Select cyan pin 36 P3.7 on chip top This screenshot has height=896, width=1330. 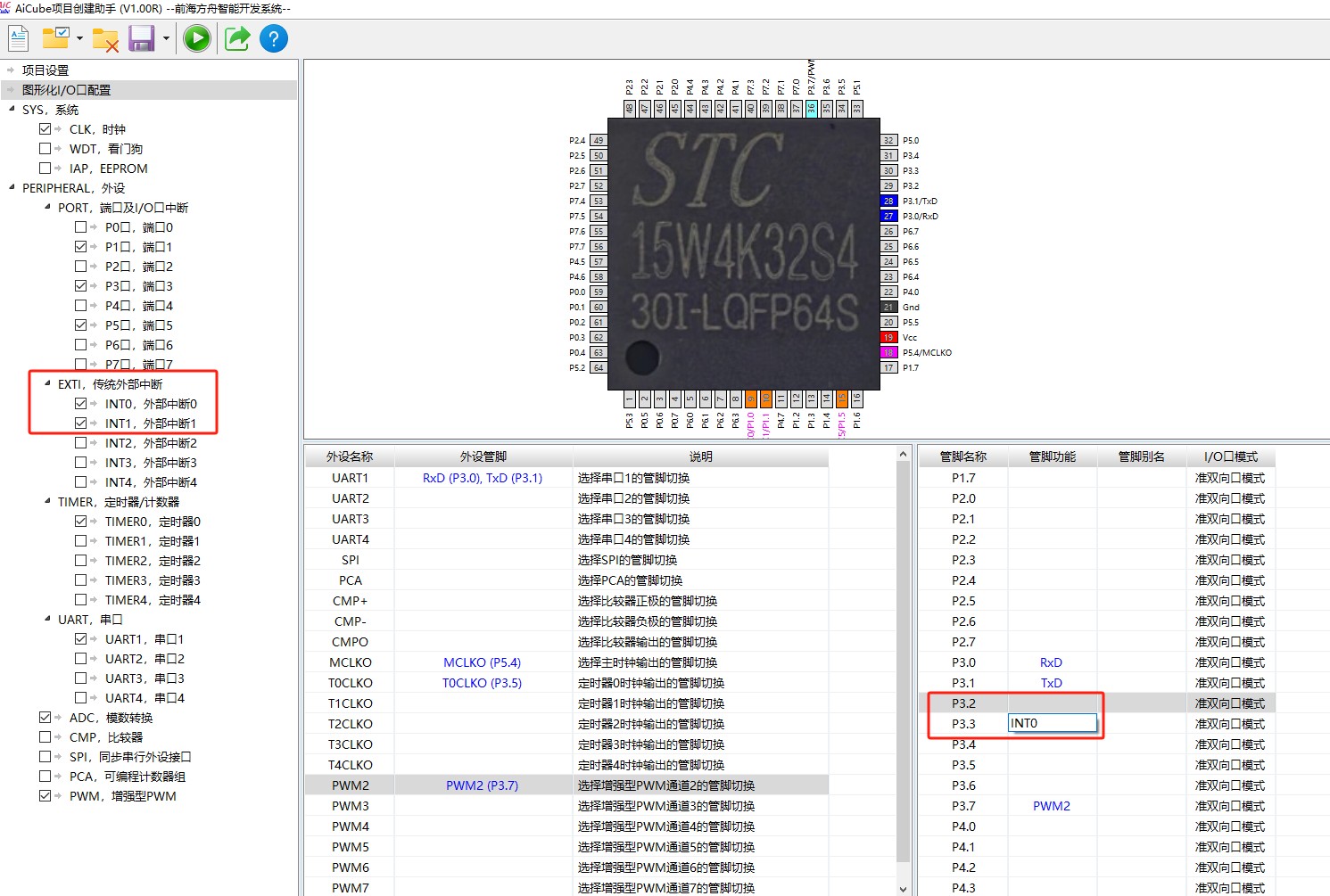[x=811, y=108]
